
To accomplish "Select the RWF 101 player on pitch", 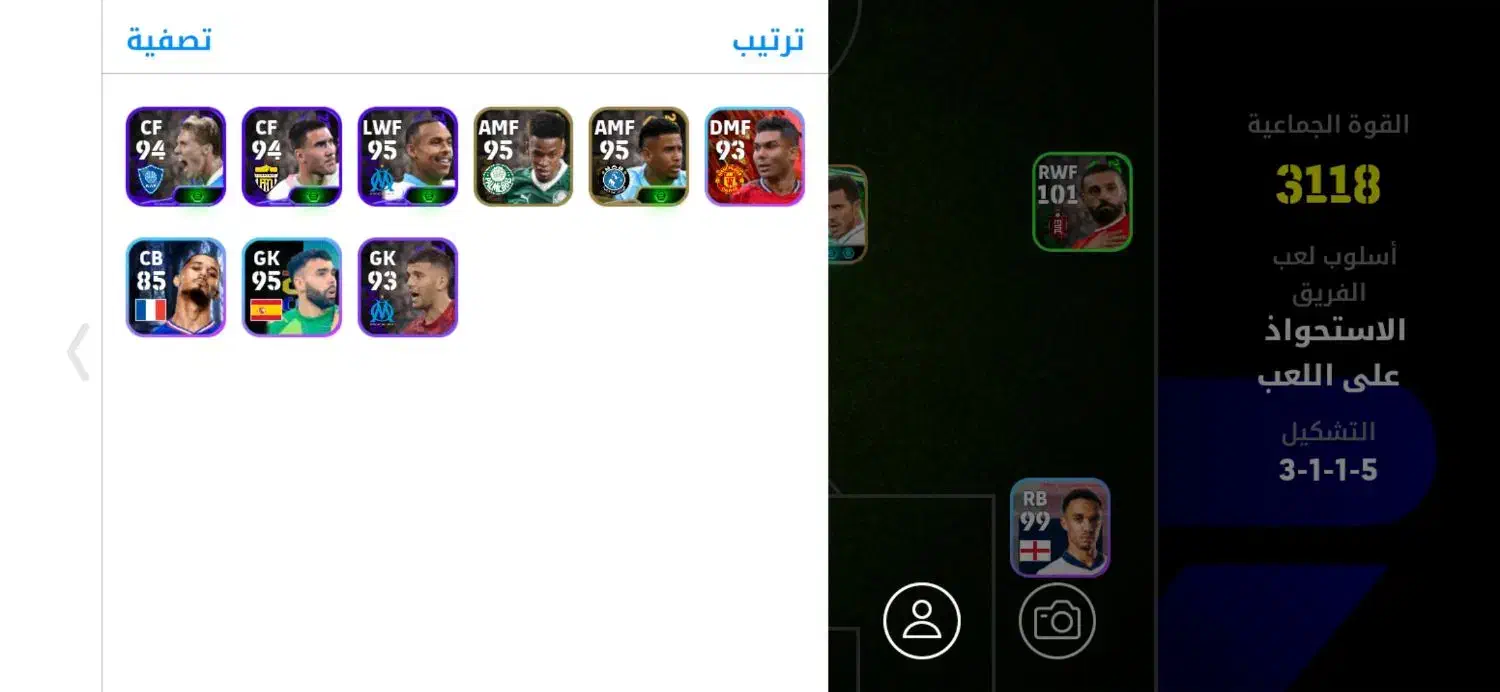I will pyautogui.click(x=1082, y=202).
